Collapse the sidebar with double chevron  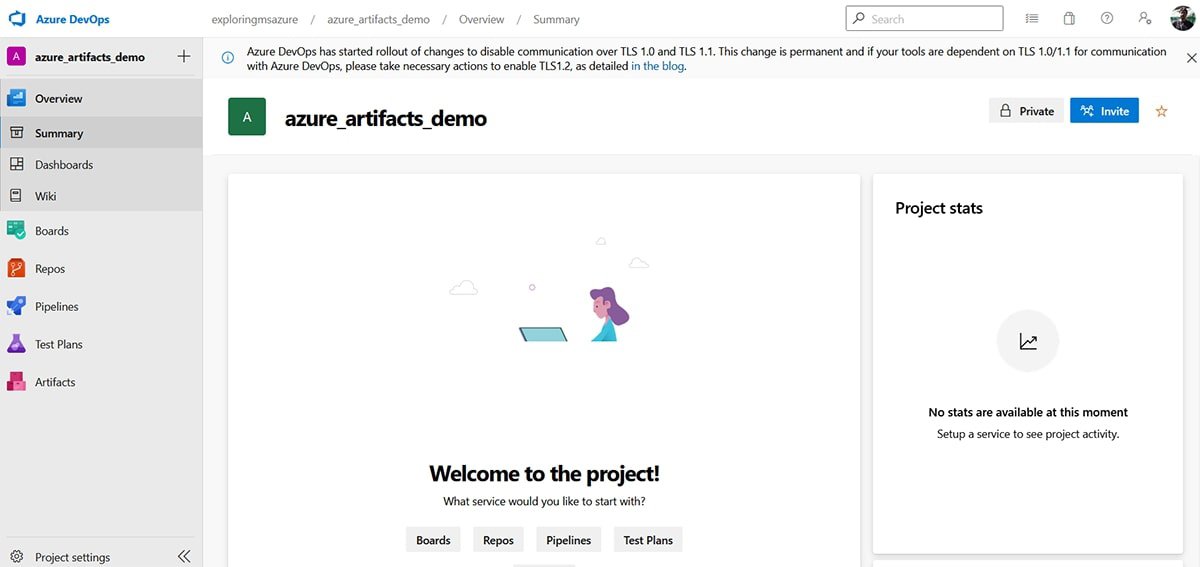tap(184, 556)
